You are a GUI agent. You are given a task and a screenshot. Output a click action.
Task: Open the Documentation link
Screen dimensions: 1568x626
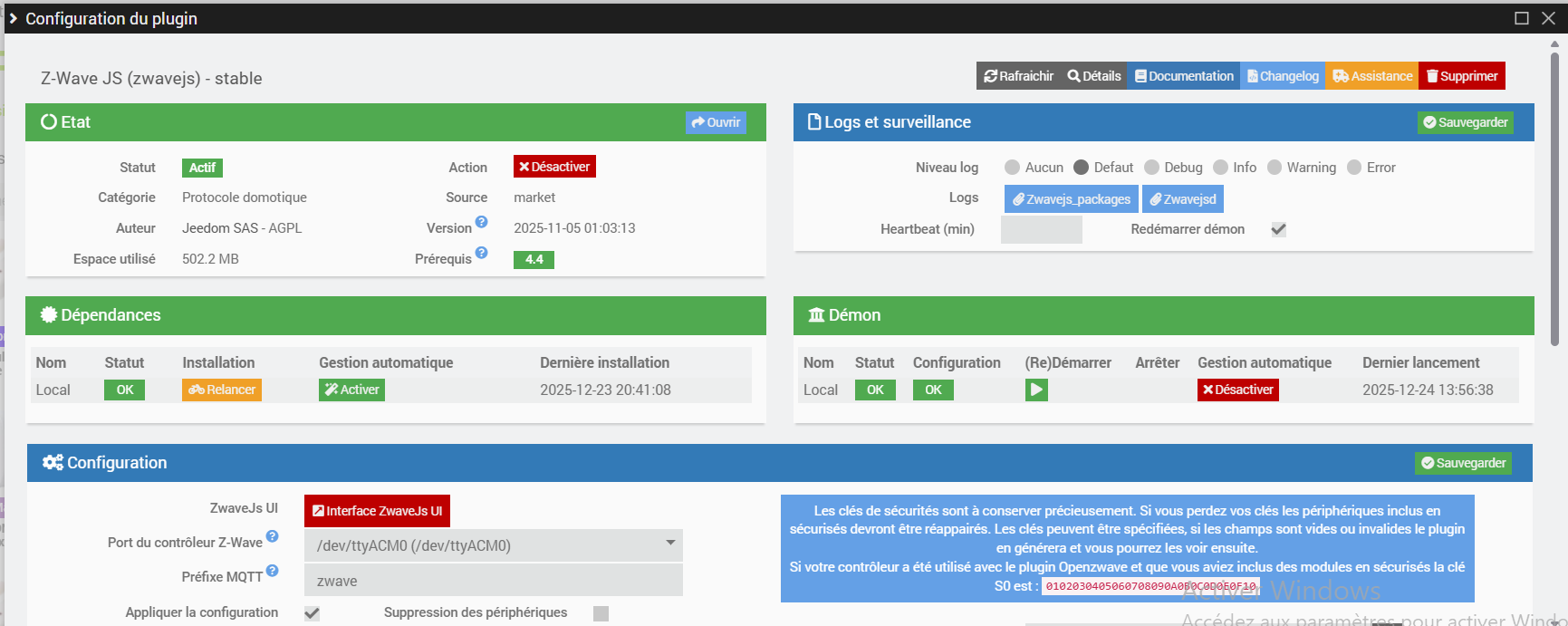tap(1184, 76)
